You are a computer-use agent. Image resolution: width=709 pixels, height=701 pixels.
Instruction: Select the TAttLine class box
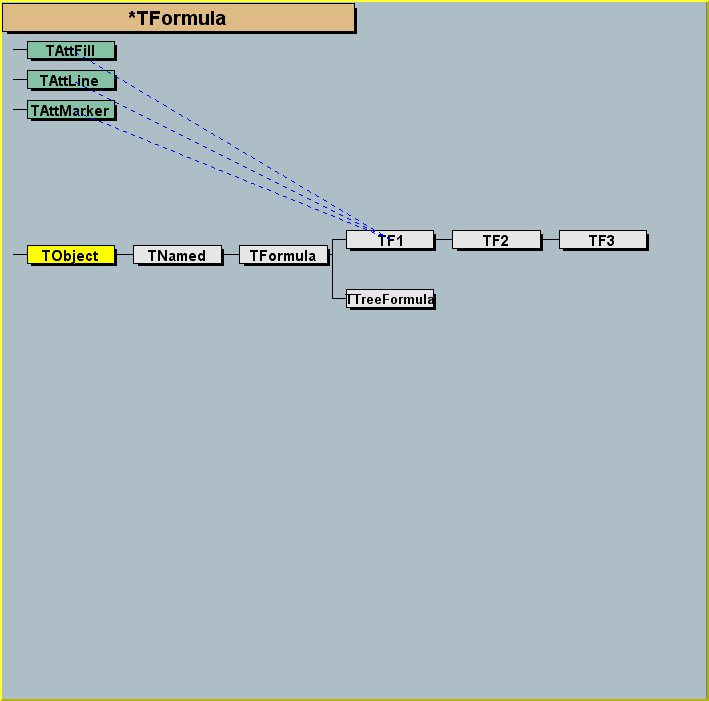point(70,80)
